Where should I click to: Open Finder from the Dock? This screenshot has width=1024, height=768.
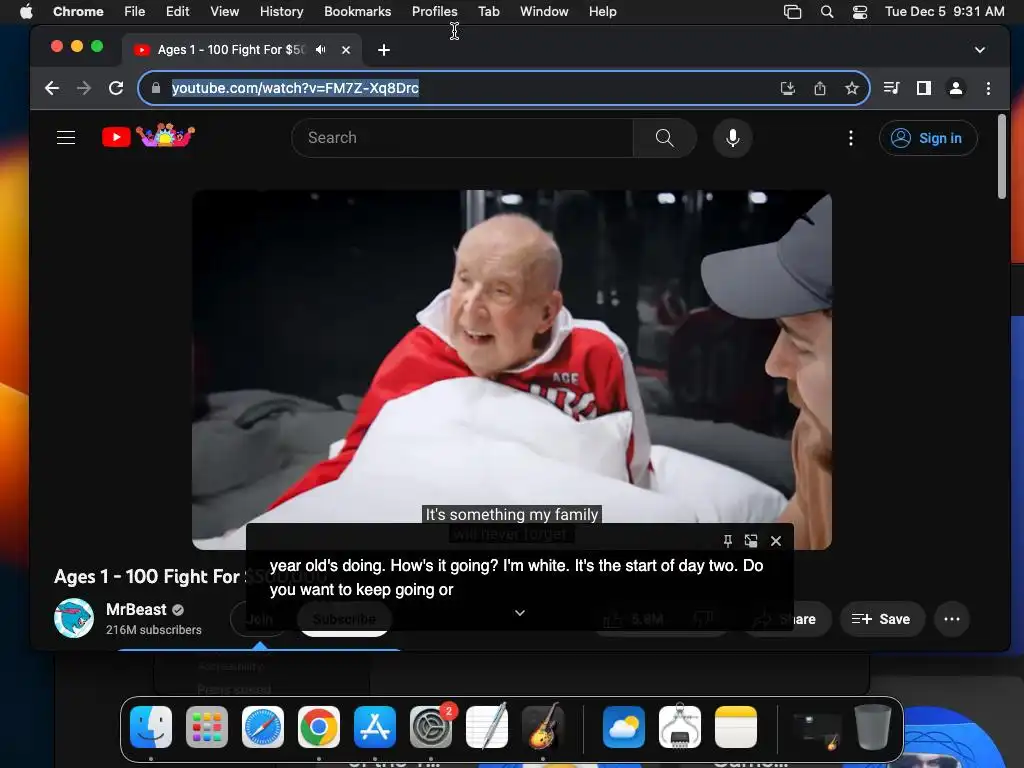click(x=151, y=727)
